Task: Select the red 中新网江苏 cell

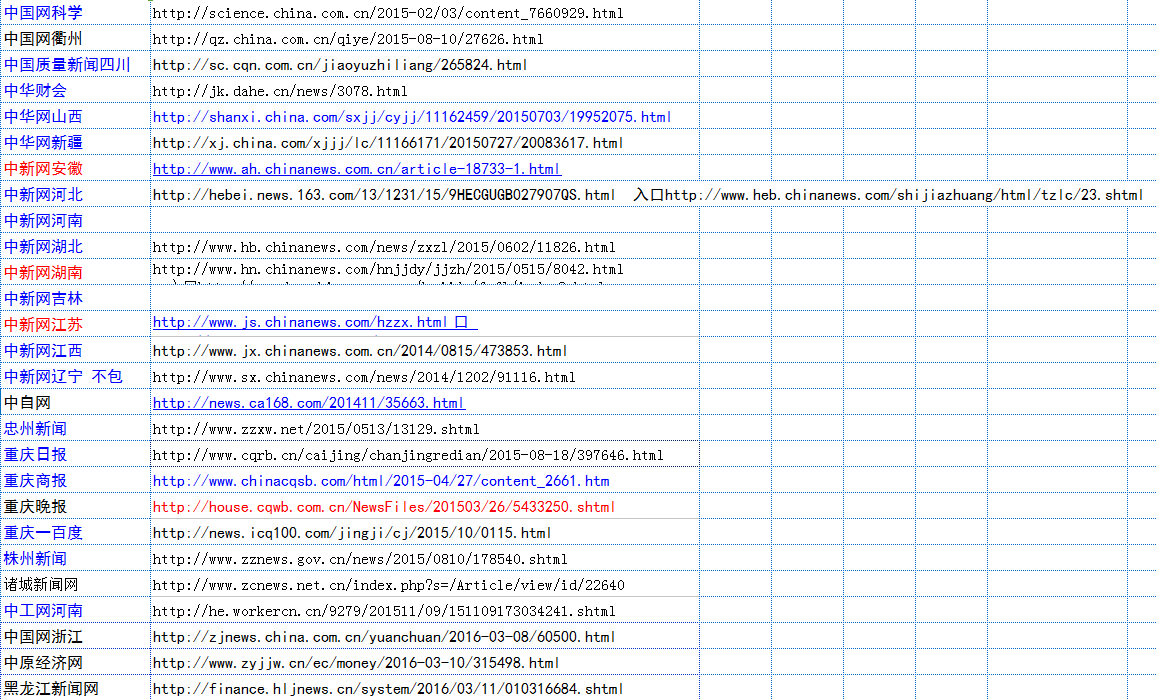Action: tap(75, 324)
